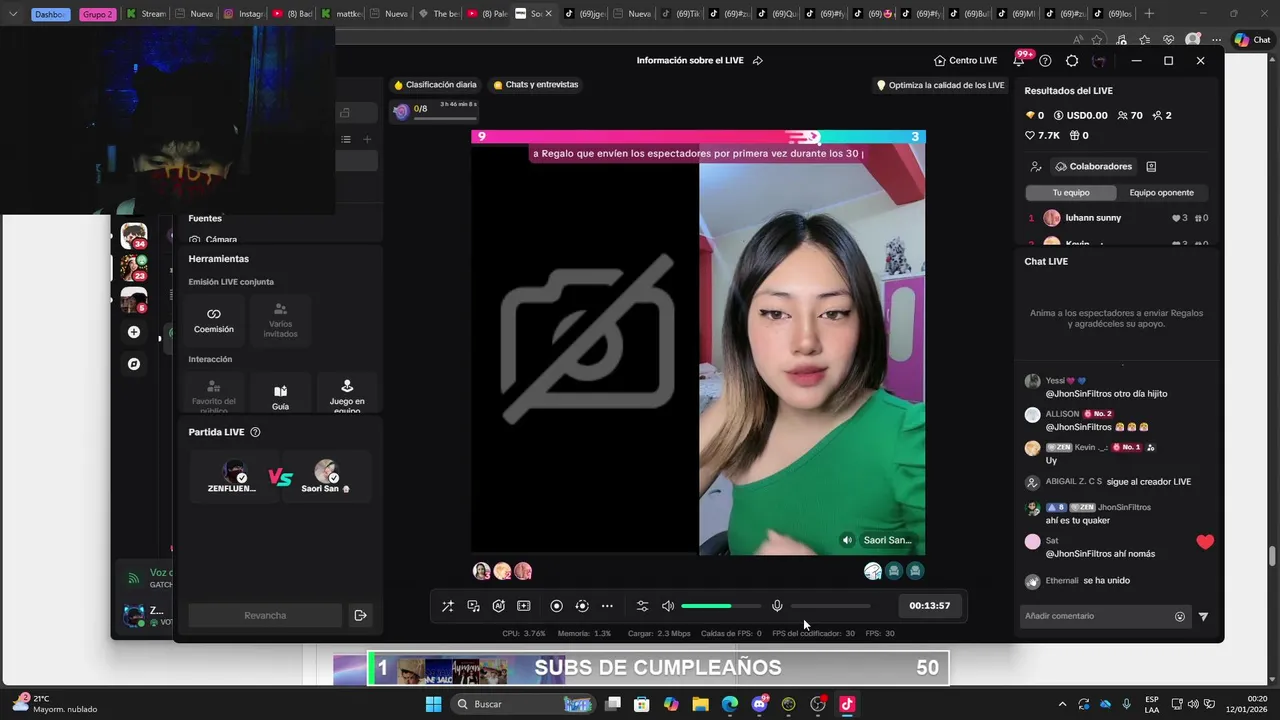1280x720 pixels.
Task: Click the SUBS DE CUMPLEAÑOS goal banner
Action: pos(658,668)
